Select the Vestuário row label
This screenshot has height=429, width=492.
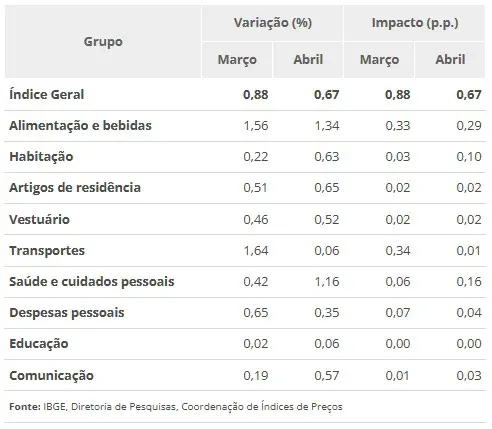(39, 220)
